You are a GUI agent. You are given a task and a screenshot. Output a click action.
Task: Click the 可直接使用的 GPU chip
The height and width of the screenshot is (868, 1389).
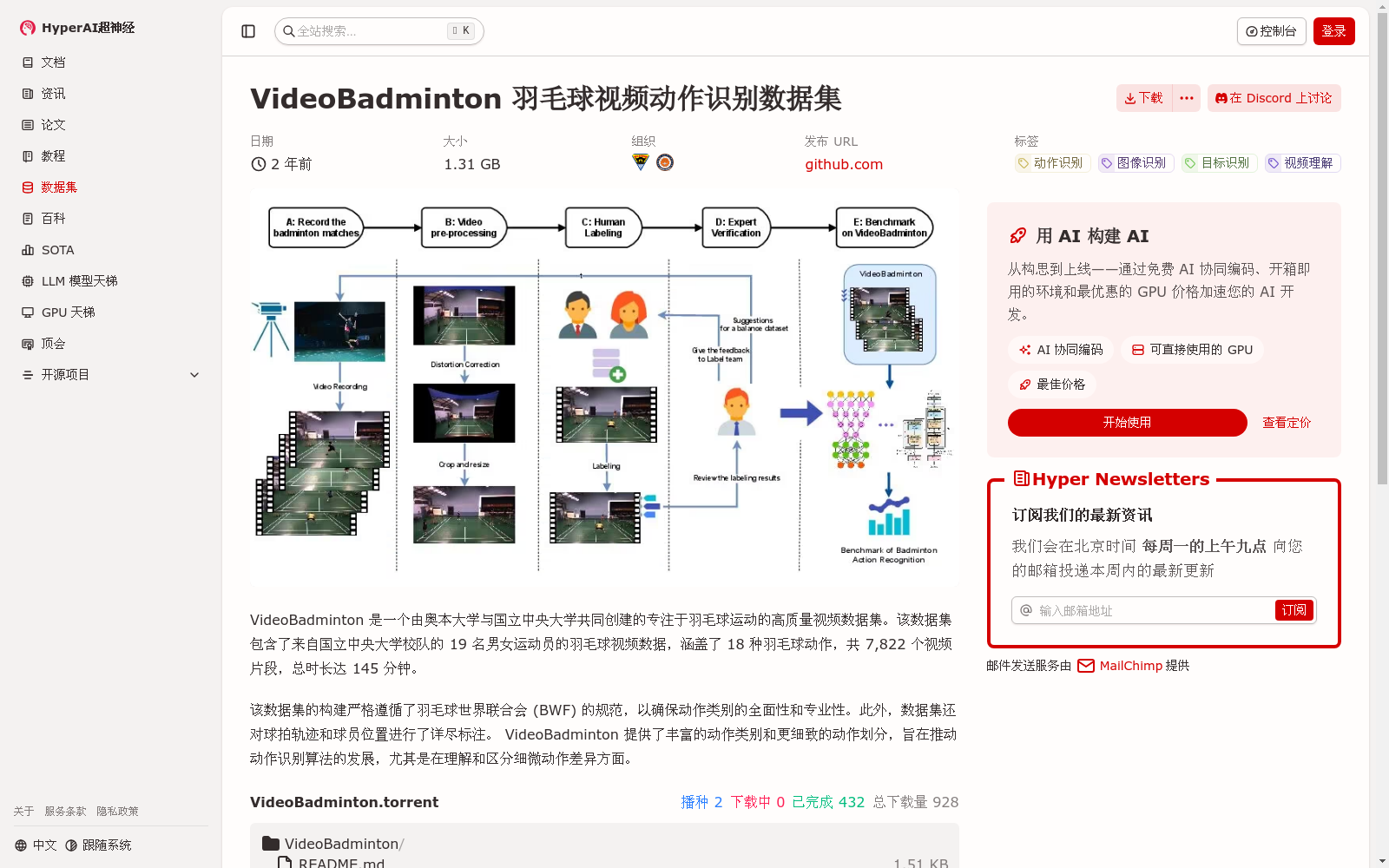1192,350
